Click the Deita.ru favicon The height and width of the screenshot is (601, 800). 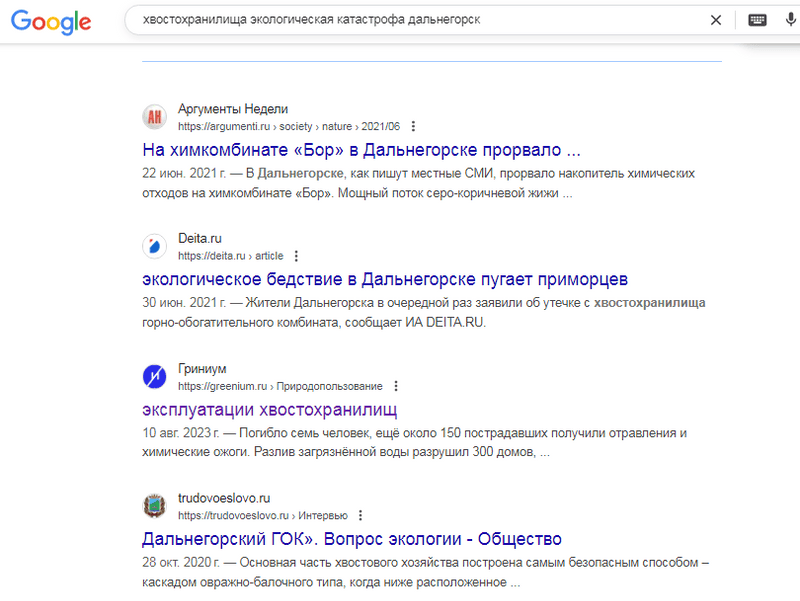coord(154,246)
